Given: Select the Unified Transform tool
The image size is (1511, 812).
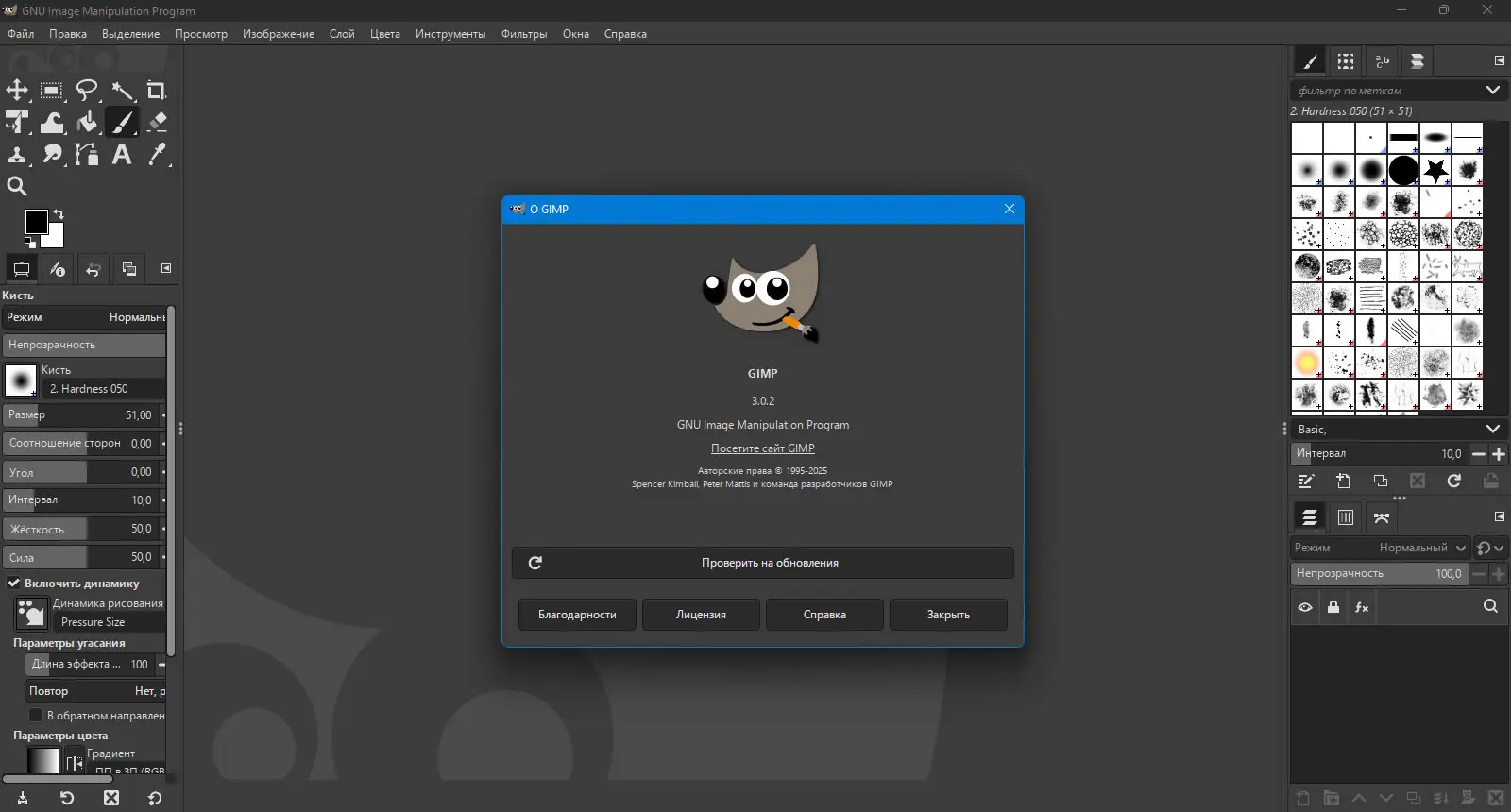Looking at the screenshot, I should click(x=17, y=123).
